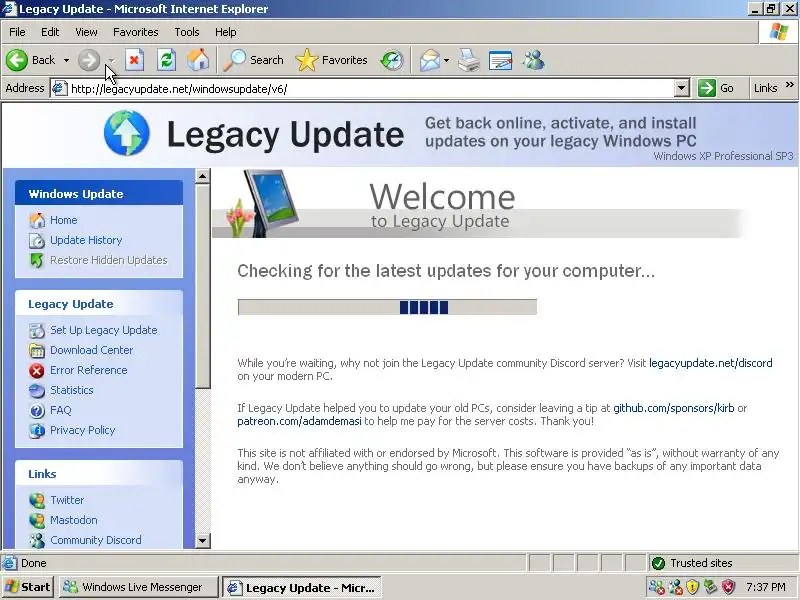Click the Trusted sites status bar zone
Viewport: 800px width, 600px height.
click(x=723, y=563)
